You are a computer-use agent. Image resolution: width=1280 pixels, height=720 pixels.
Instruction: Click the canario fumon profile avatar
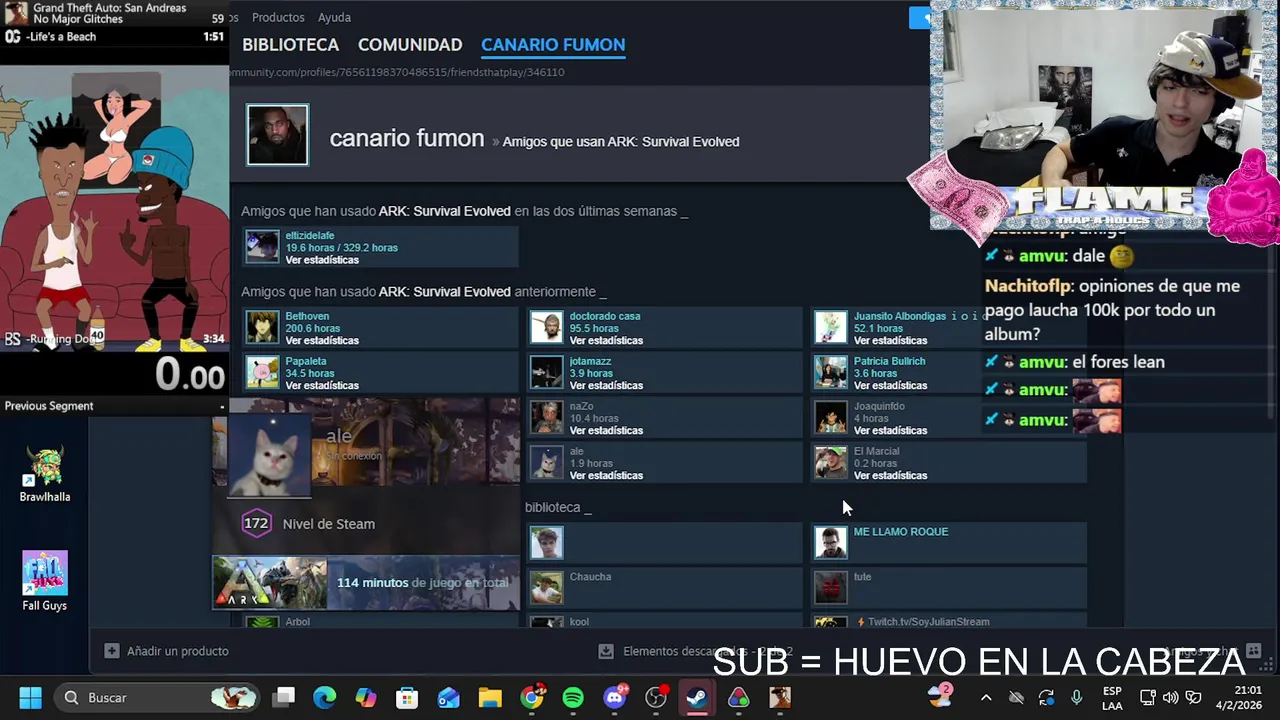coord(278,135)
